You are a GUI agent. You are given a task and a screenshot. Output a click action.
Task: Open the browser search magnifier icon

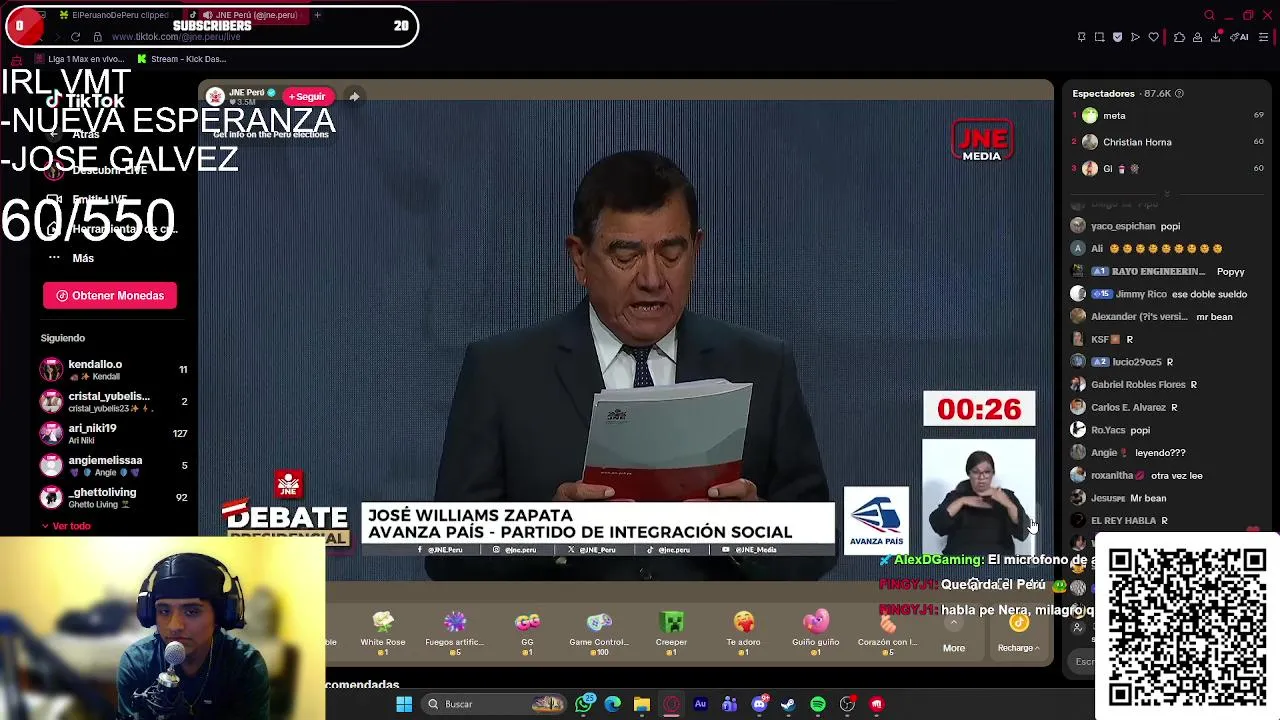click(1209, 15)
